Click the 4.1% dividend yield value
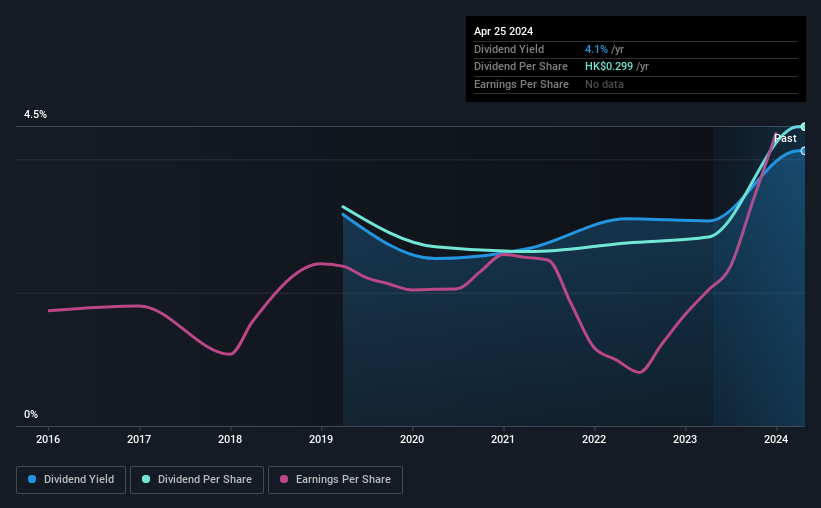The image size is (821, 508). (596, 49)
